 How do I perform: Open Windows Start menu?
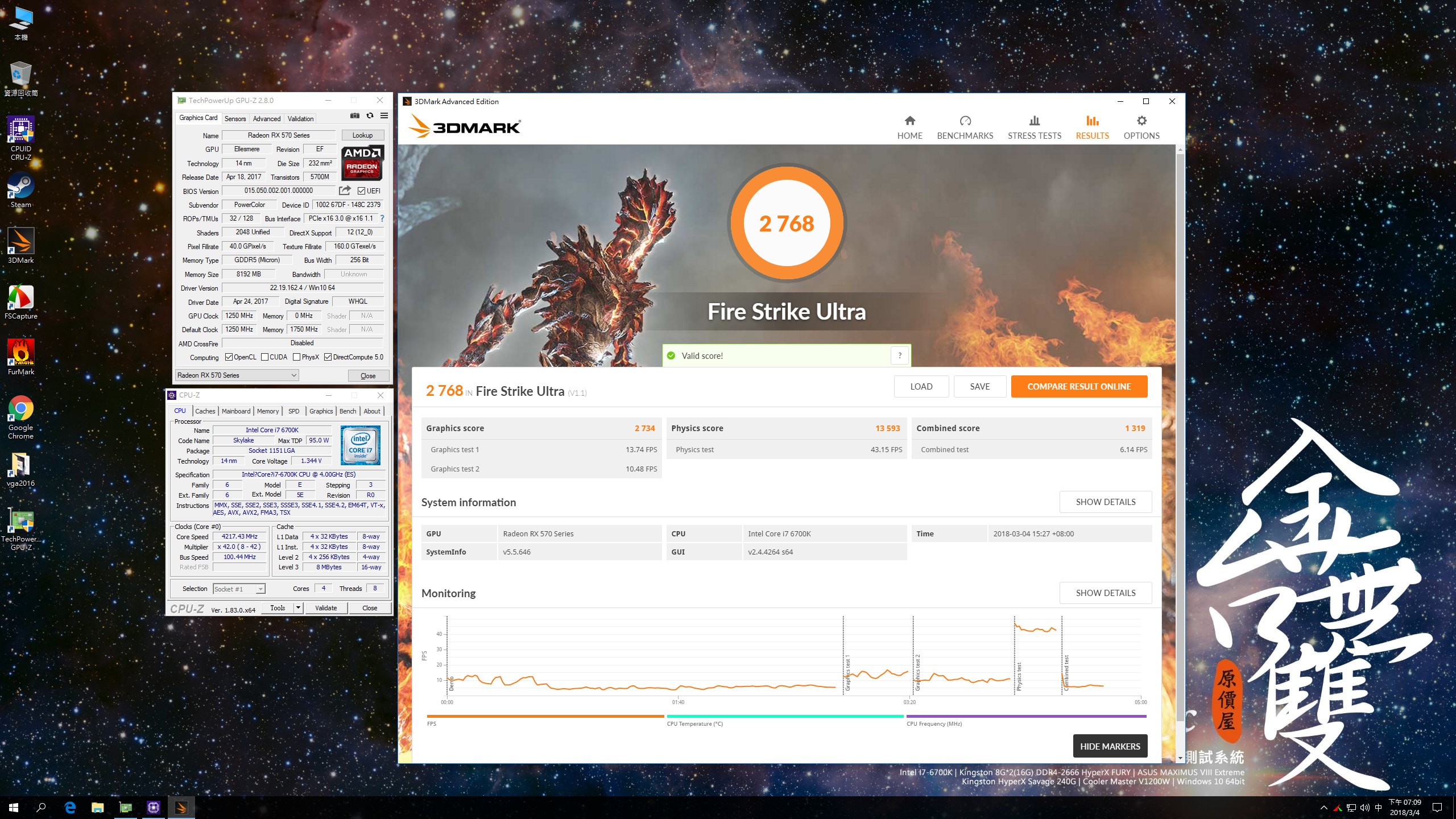(14, 808)
